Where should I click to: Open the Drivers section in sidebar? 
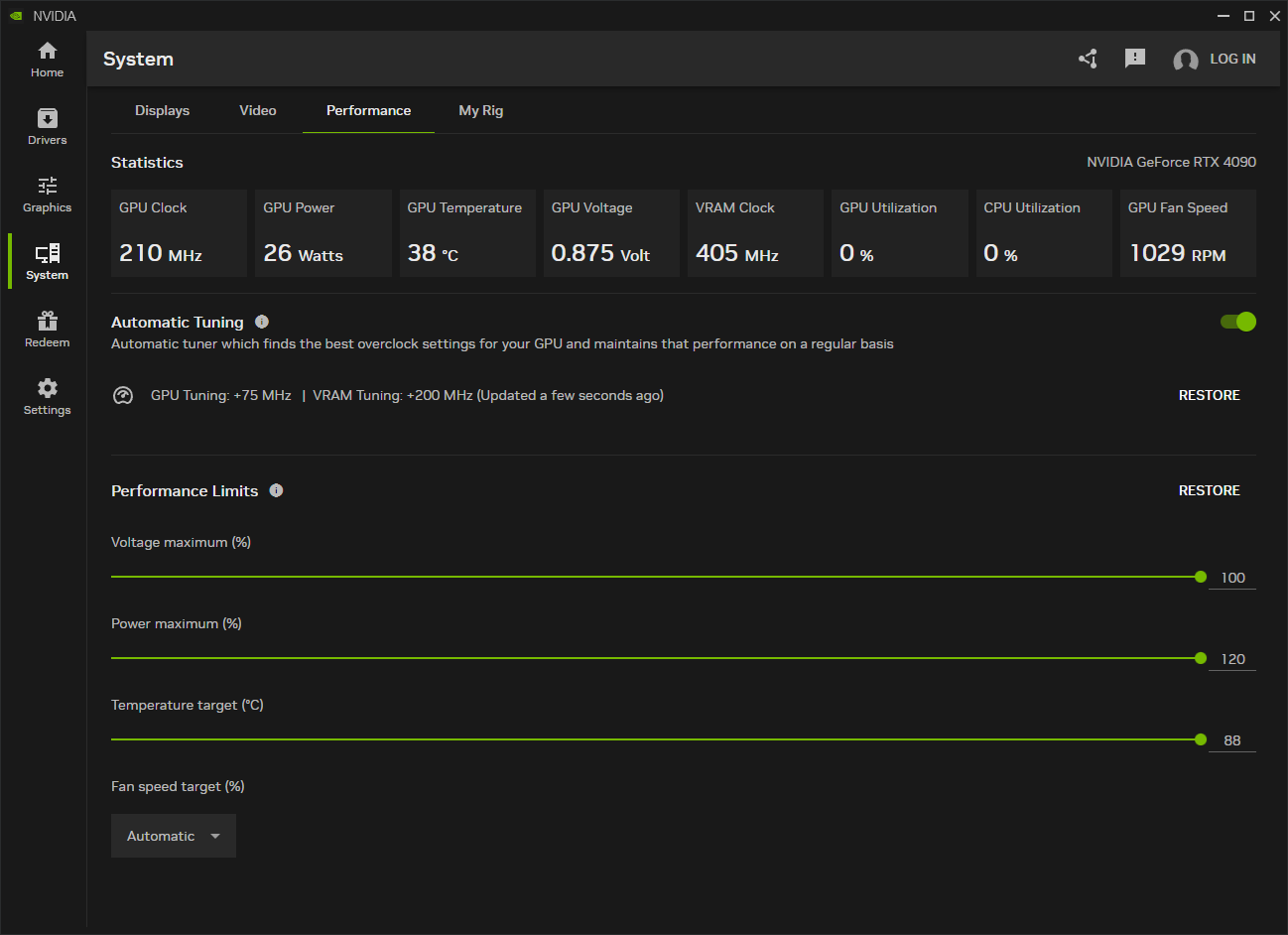47,127
